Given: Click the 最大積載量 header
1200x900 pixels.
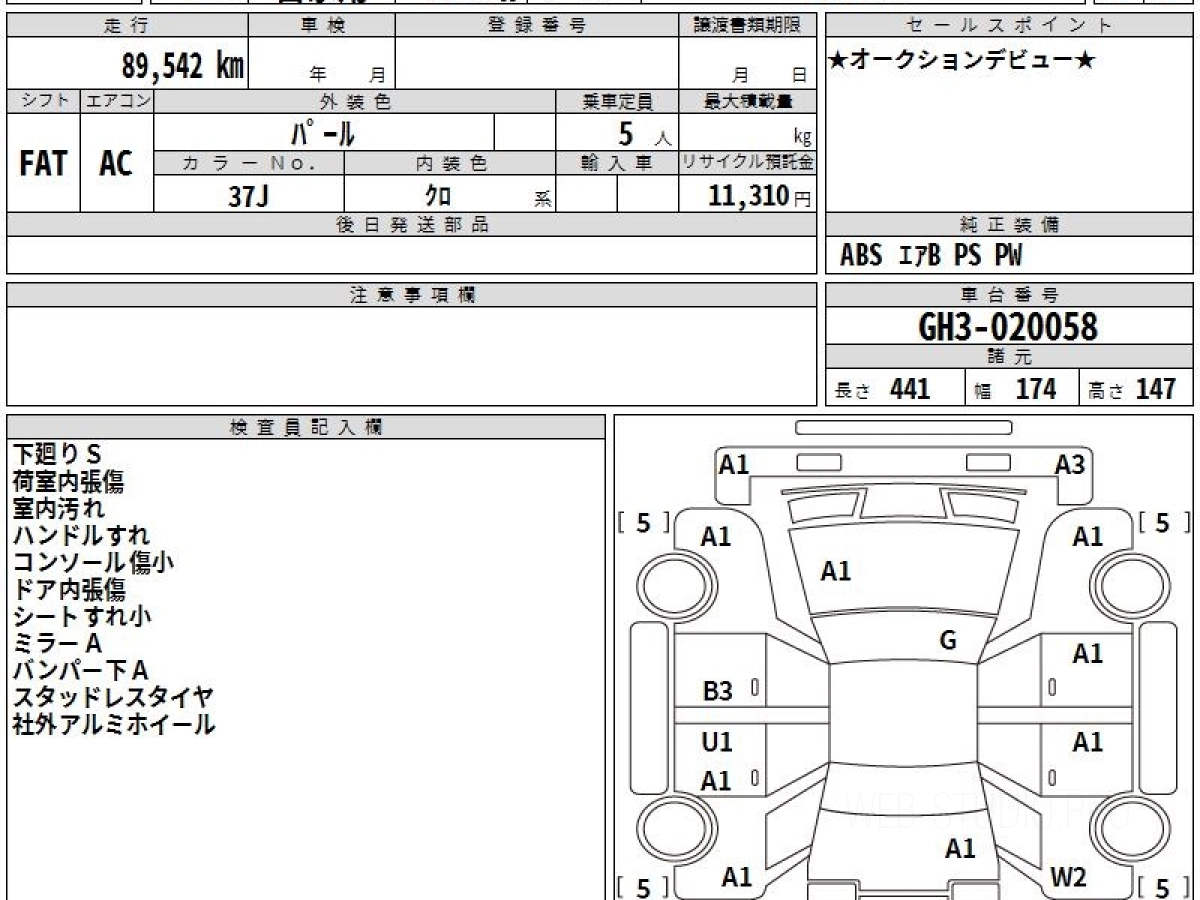Looking at the screenshot, I should coord(748,101).
